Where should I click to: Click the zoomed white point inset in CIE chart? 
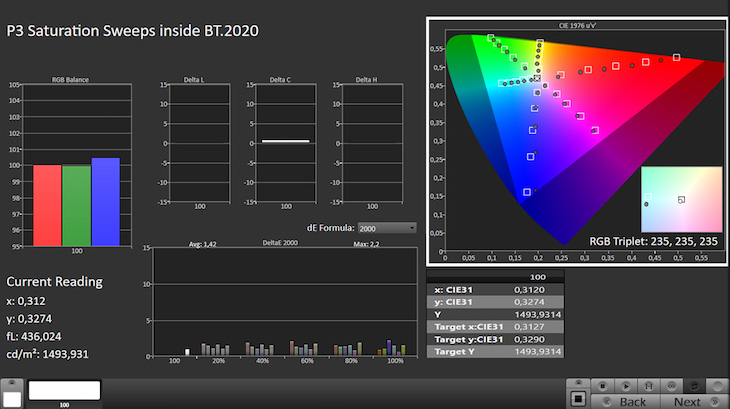(x=682, y=200)
